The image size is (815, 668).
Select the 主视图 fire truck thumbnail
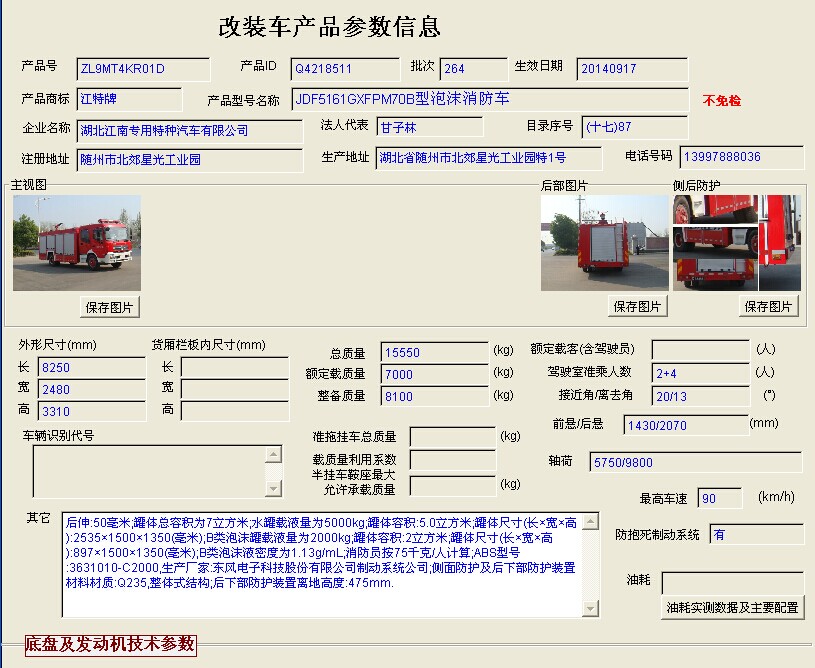[x=77, y=243]
